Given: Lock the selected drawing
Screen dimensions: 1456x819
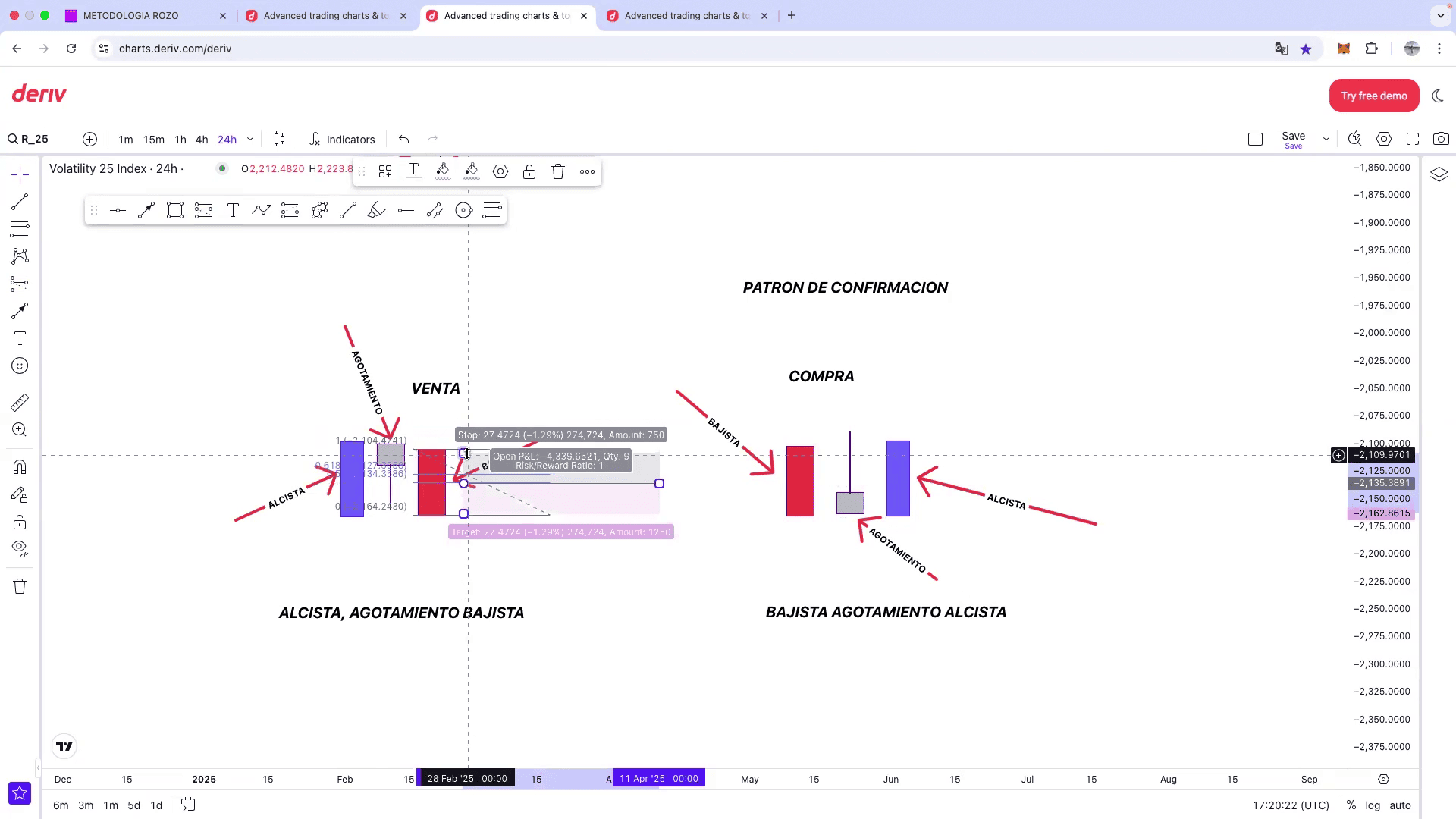Looking at the screenshot, I should (529, 171).
